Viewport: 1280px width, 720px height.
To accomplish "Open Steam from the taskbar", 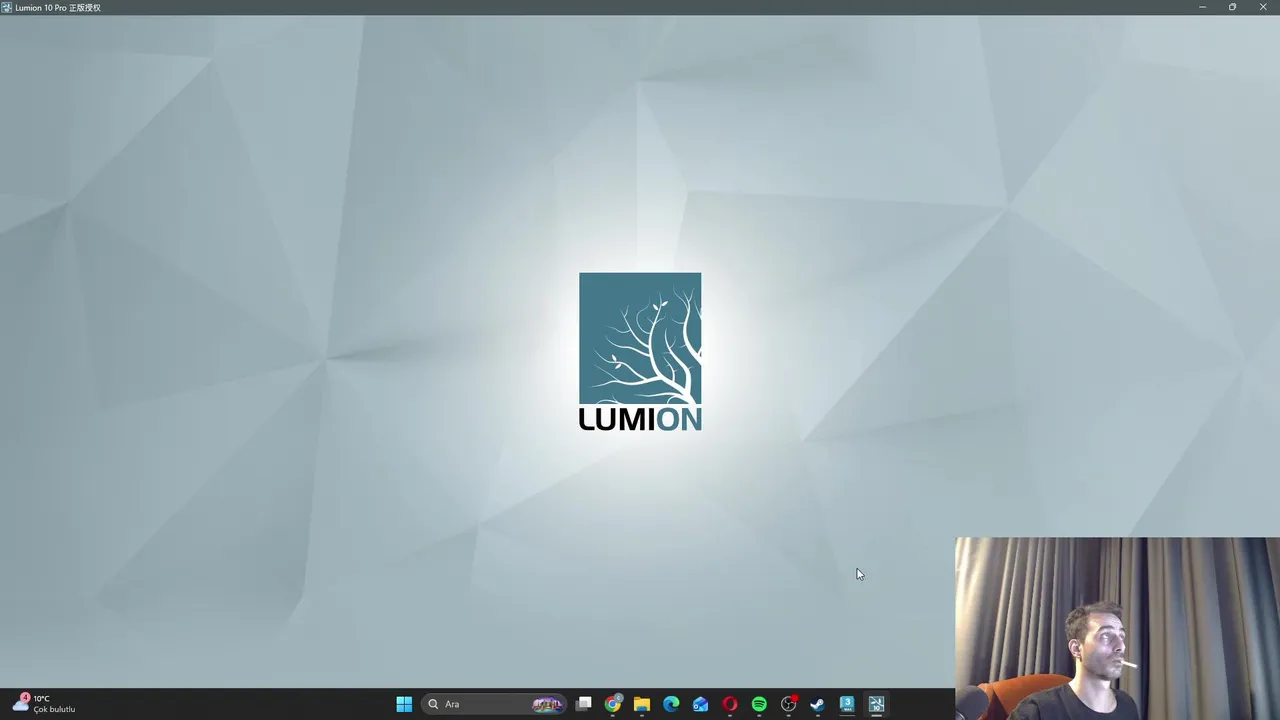I will pyautogui.click(x=817, y=704).
